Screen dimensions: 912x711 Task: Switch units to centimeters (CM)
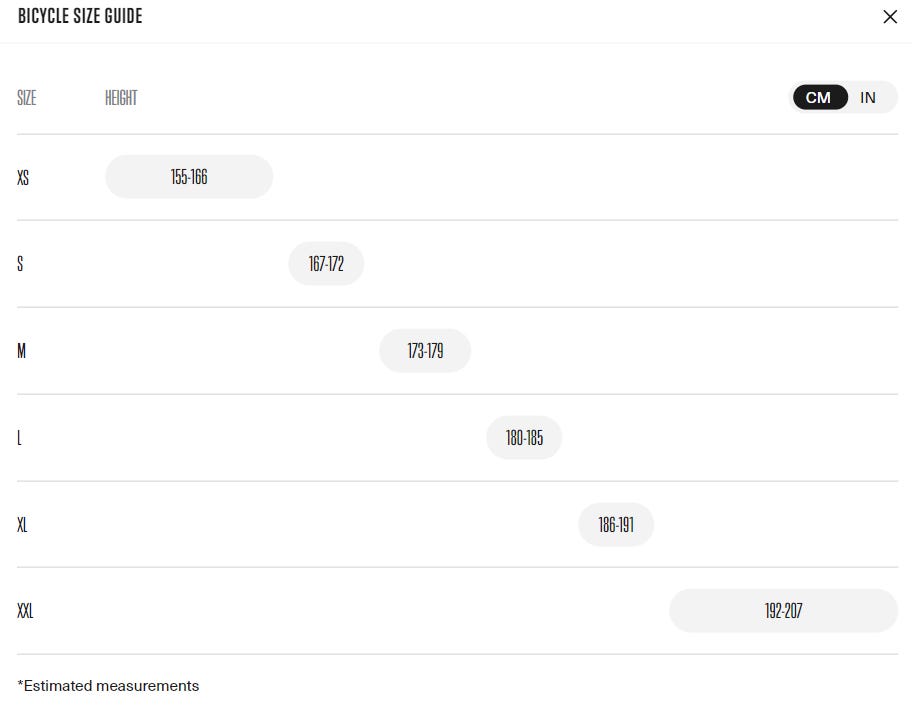click(819, 97)
